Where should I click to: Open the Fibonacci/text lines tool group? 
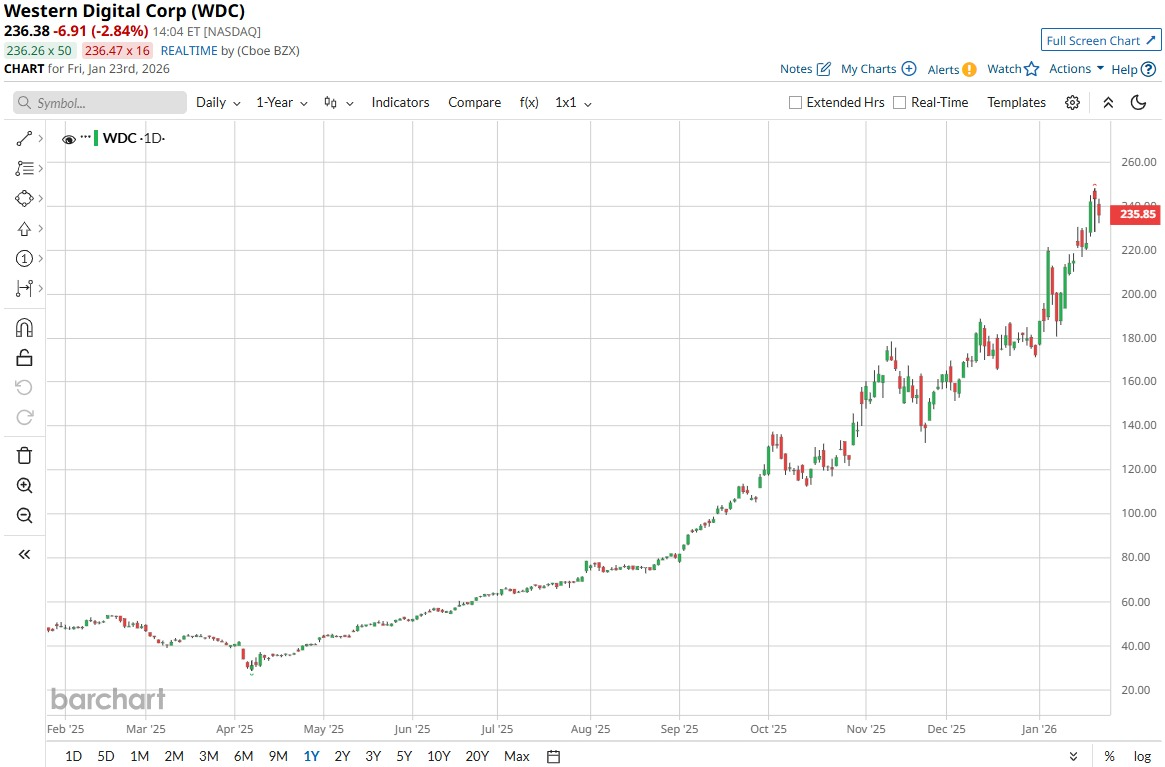[x=24, y=169]
